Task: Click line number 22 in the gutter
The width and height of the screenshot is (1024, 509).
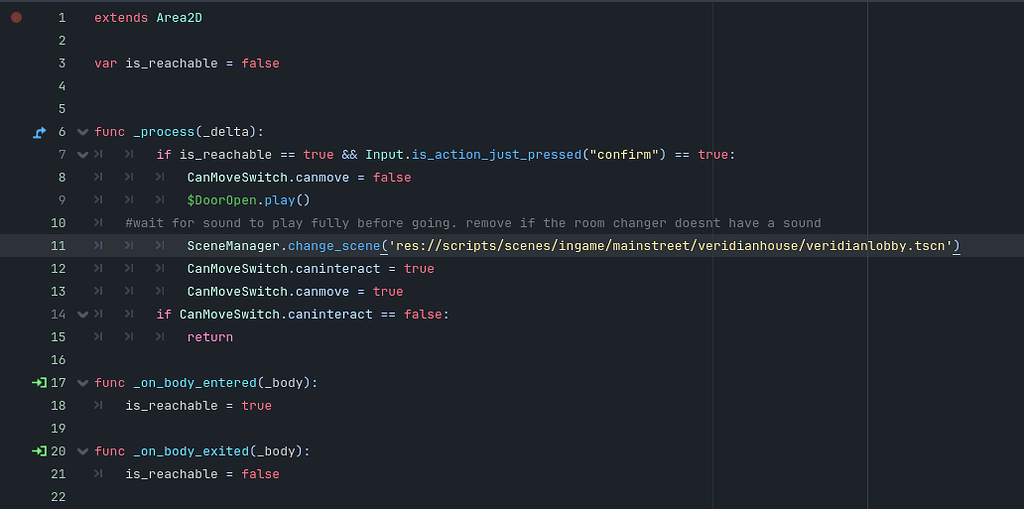Action: [x=57, y=497]
